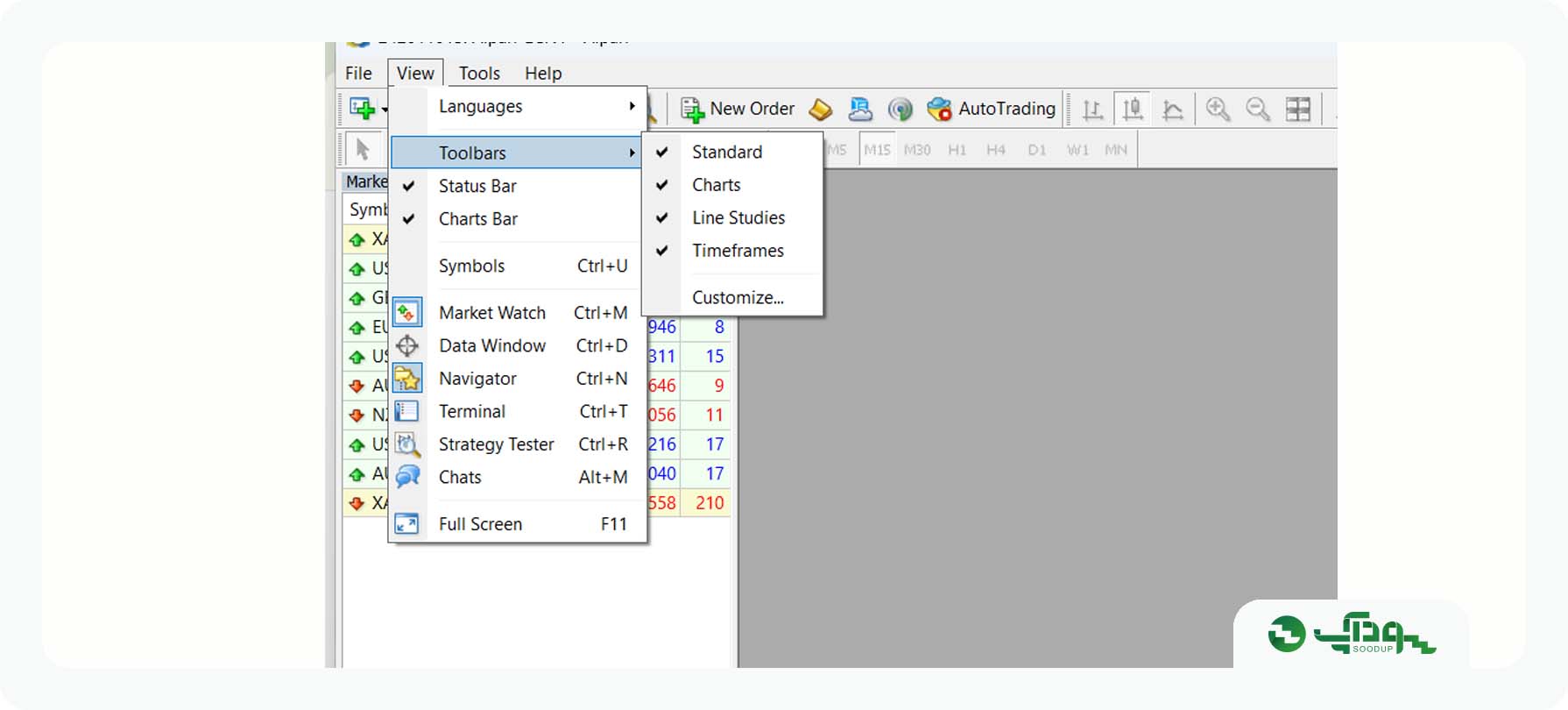1568x710 pixels.
Task: Select the H1 timeframe
Action: coord(957,150)
